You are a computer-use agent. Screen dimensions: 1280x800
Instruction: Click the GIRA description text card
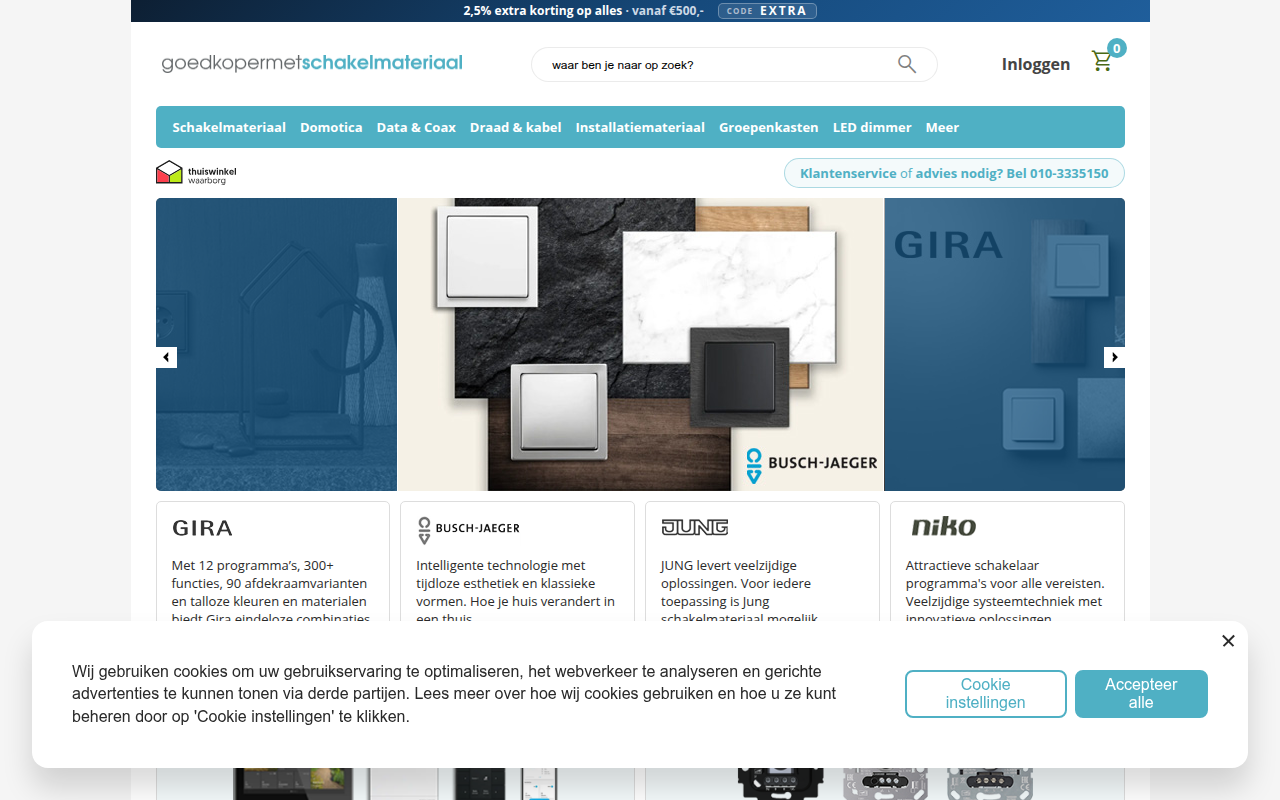point(271,592)
